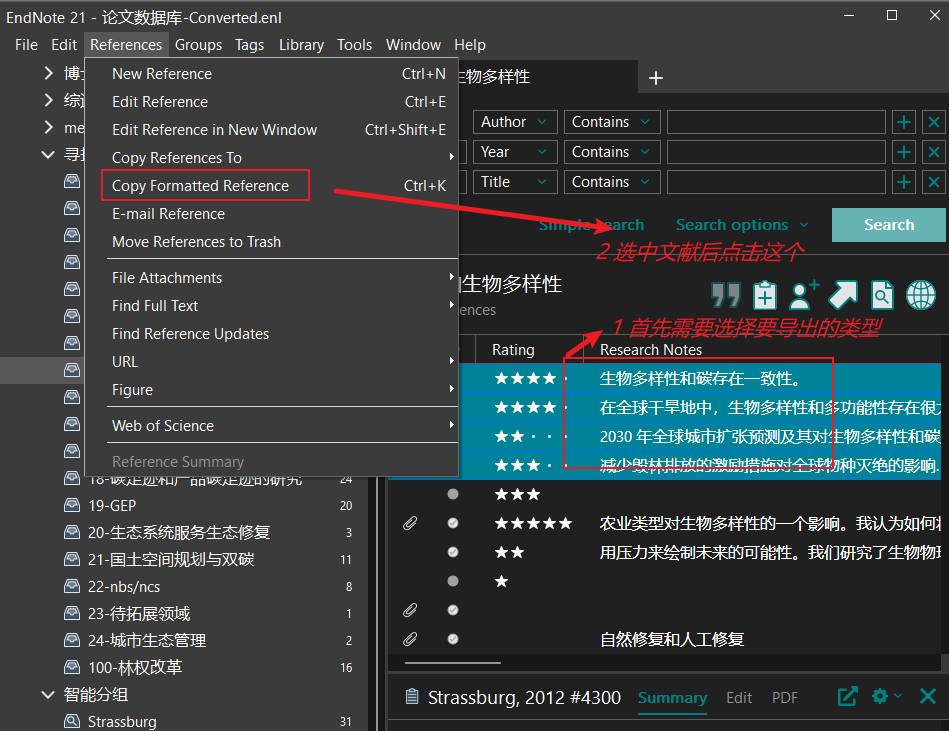Click the Share Library person-plus icon
949x731 pixels.
click(x=804, y=295)
